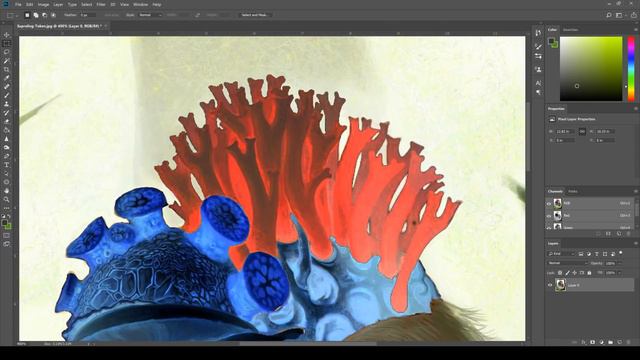Open Fill slider dropdown arrow

619,273
